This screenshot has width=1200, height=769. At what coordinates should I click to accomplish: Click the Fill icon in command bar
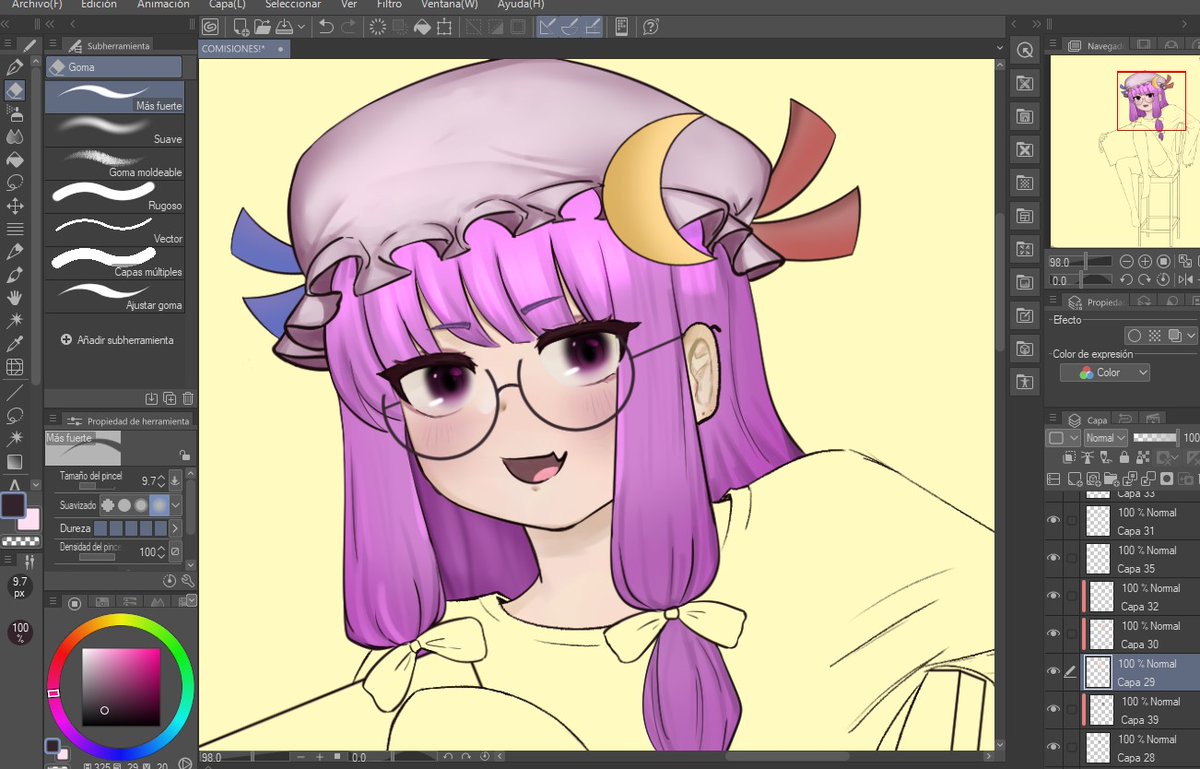pyautogui.click(x=422, y=27)
